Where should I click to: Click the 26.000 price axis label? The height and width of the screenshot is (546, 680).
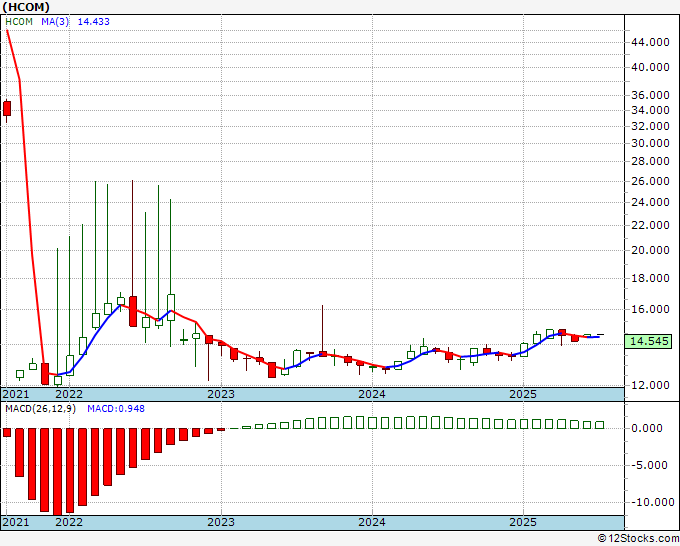pos(650,181)
